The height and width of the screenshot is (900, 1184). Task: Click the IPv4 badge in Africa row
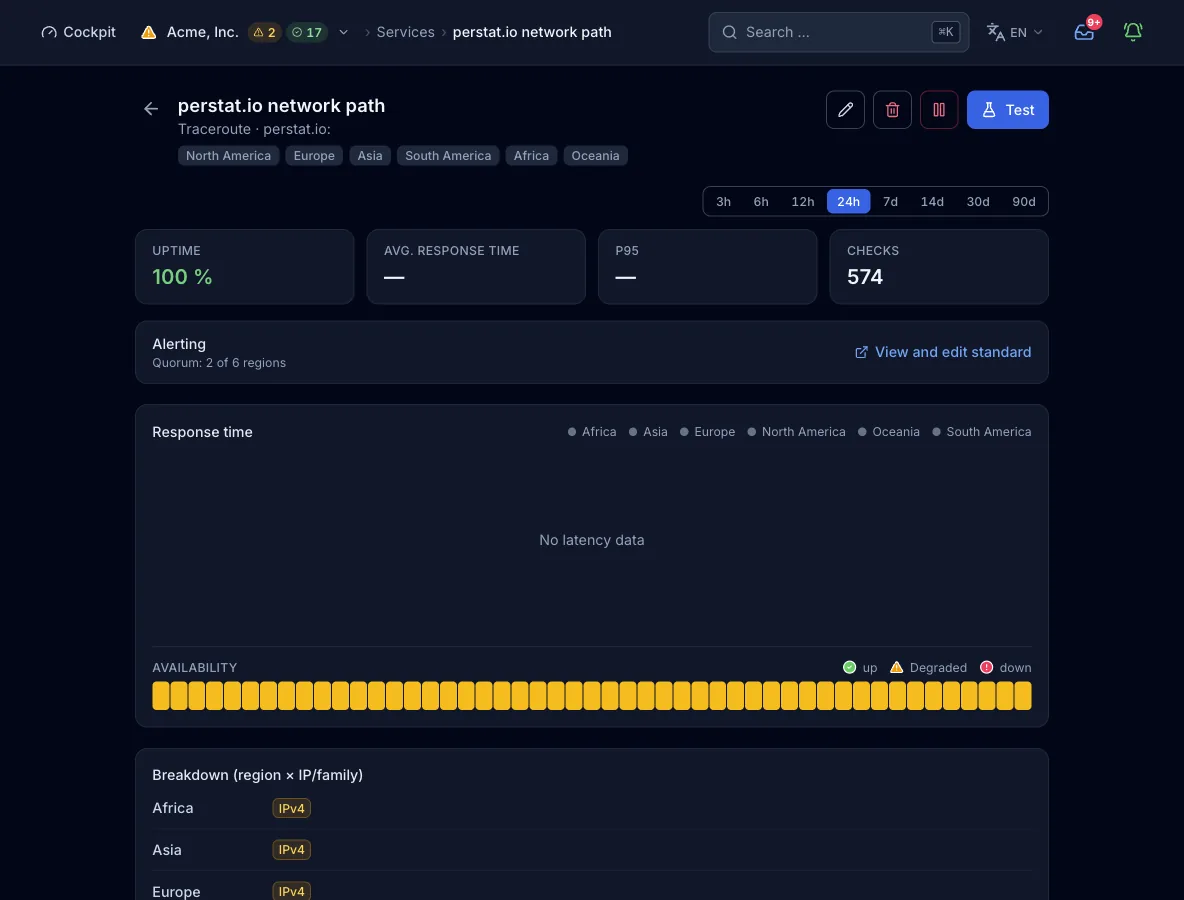[291, 809]
